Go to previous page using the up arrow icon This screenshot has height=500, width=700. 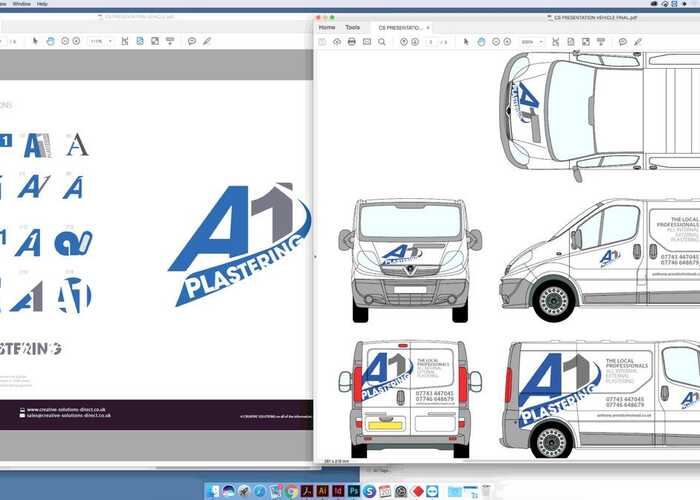(403, 42)
